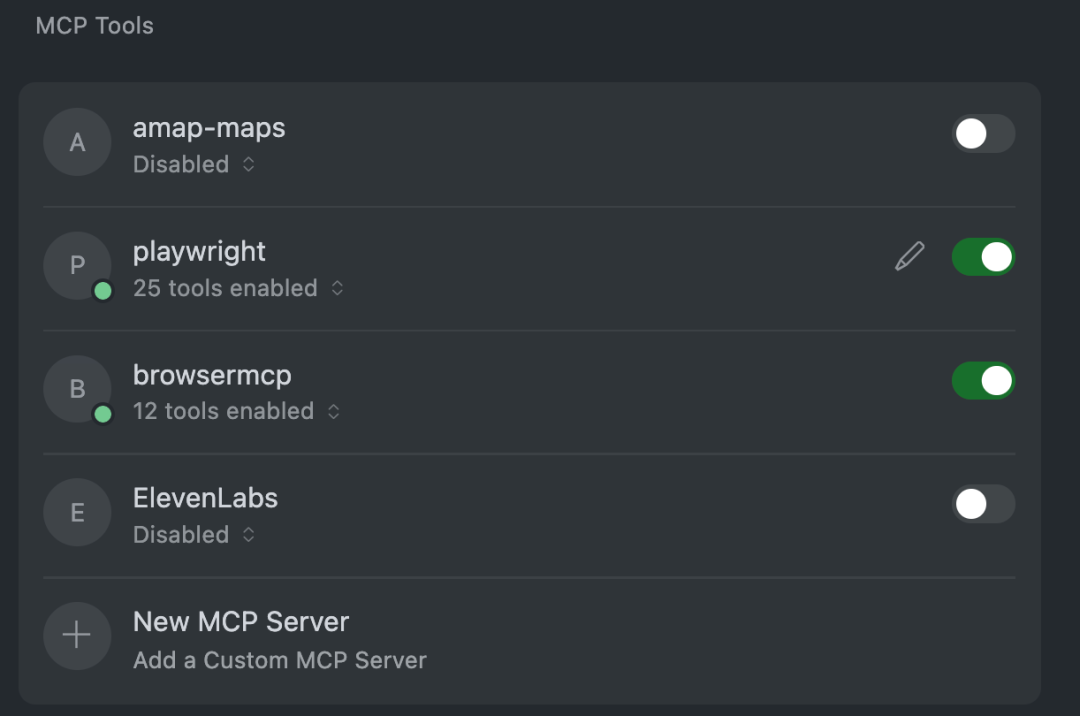Edit the playwright server with pencil icon

coord(909,257)
